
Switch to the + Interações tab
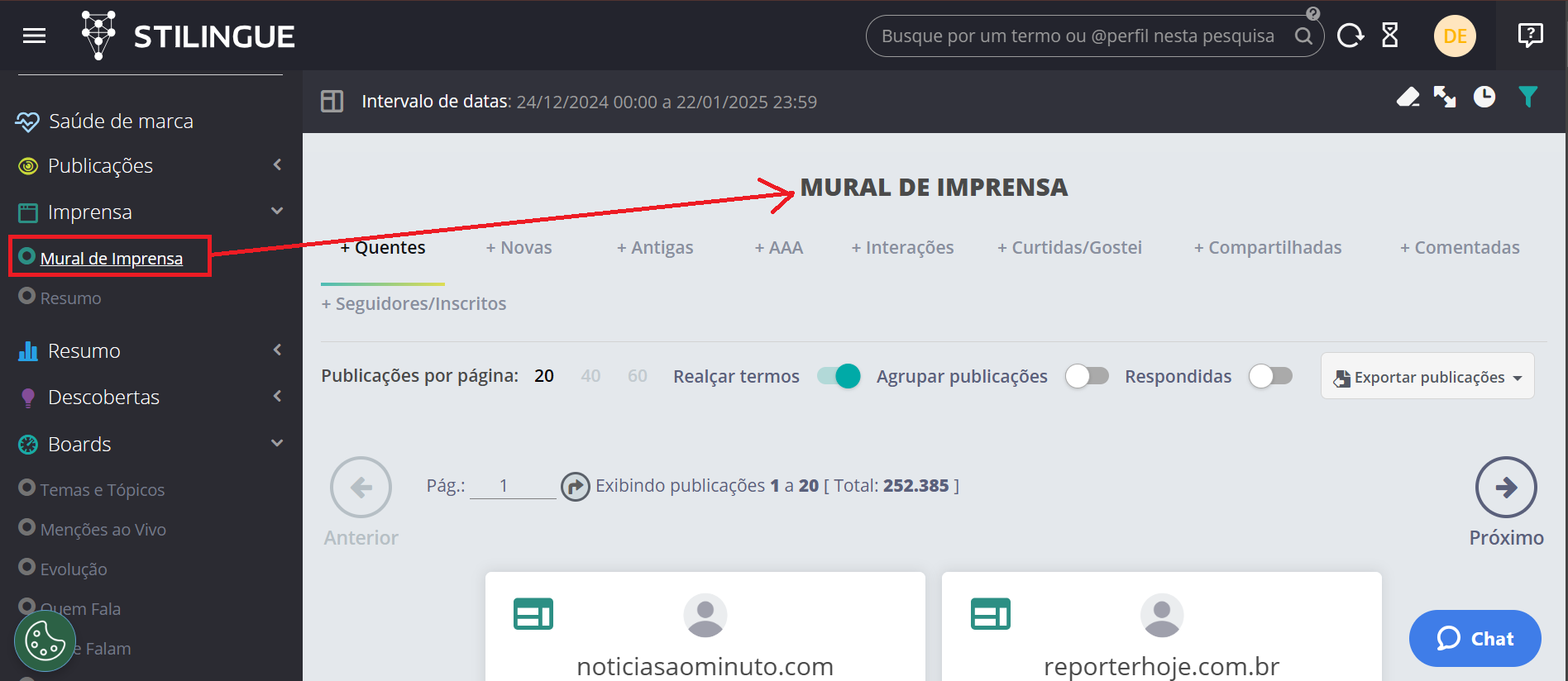(902, 248)
